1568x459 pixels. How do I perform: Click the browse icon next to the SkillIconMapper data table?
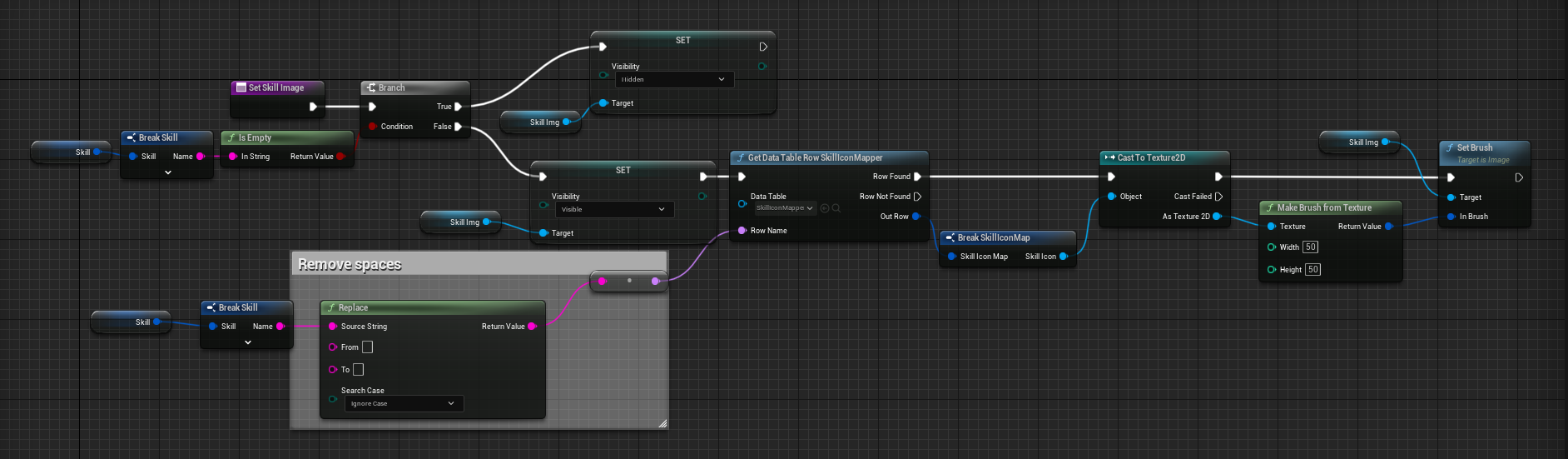(x=825, y=208)
